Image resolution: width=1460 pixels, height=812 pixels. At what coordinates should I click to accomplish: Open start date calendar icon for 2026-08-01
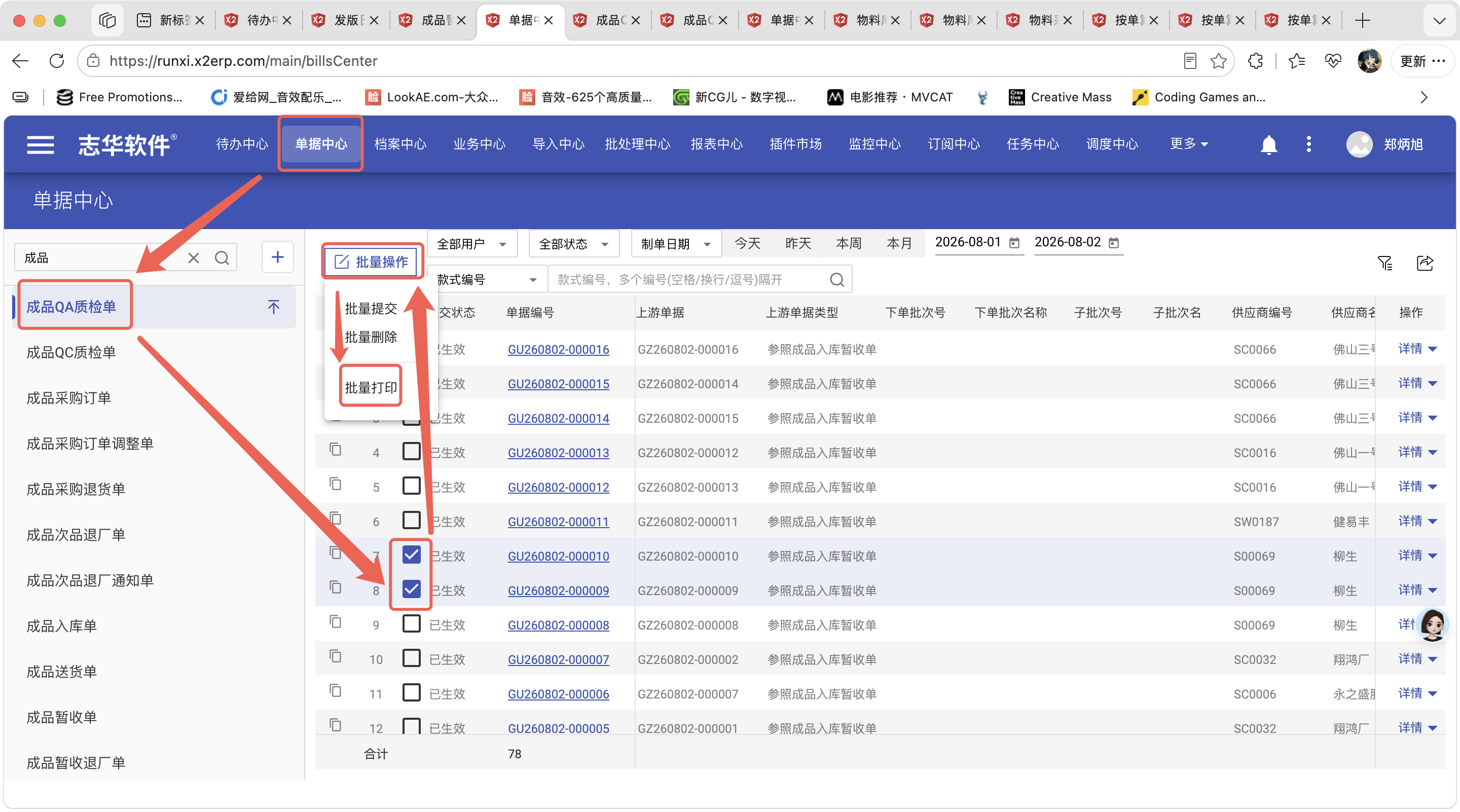(x=1014, y=242)
